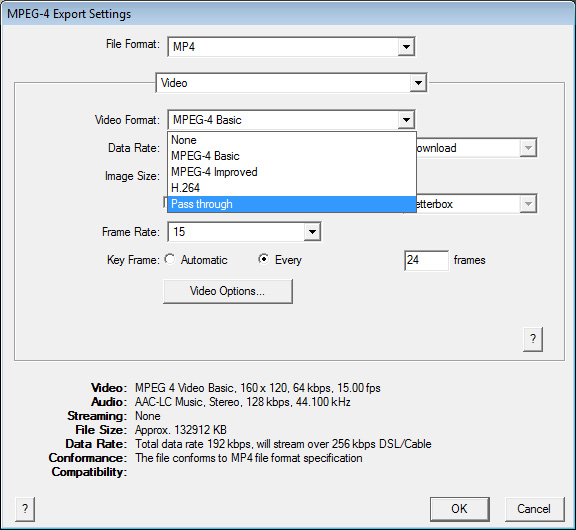Click the File Size Approx. 132912 KB text
The image size is (576, 530).
tap(181, 430)
